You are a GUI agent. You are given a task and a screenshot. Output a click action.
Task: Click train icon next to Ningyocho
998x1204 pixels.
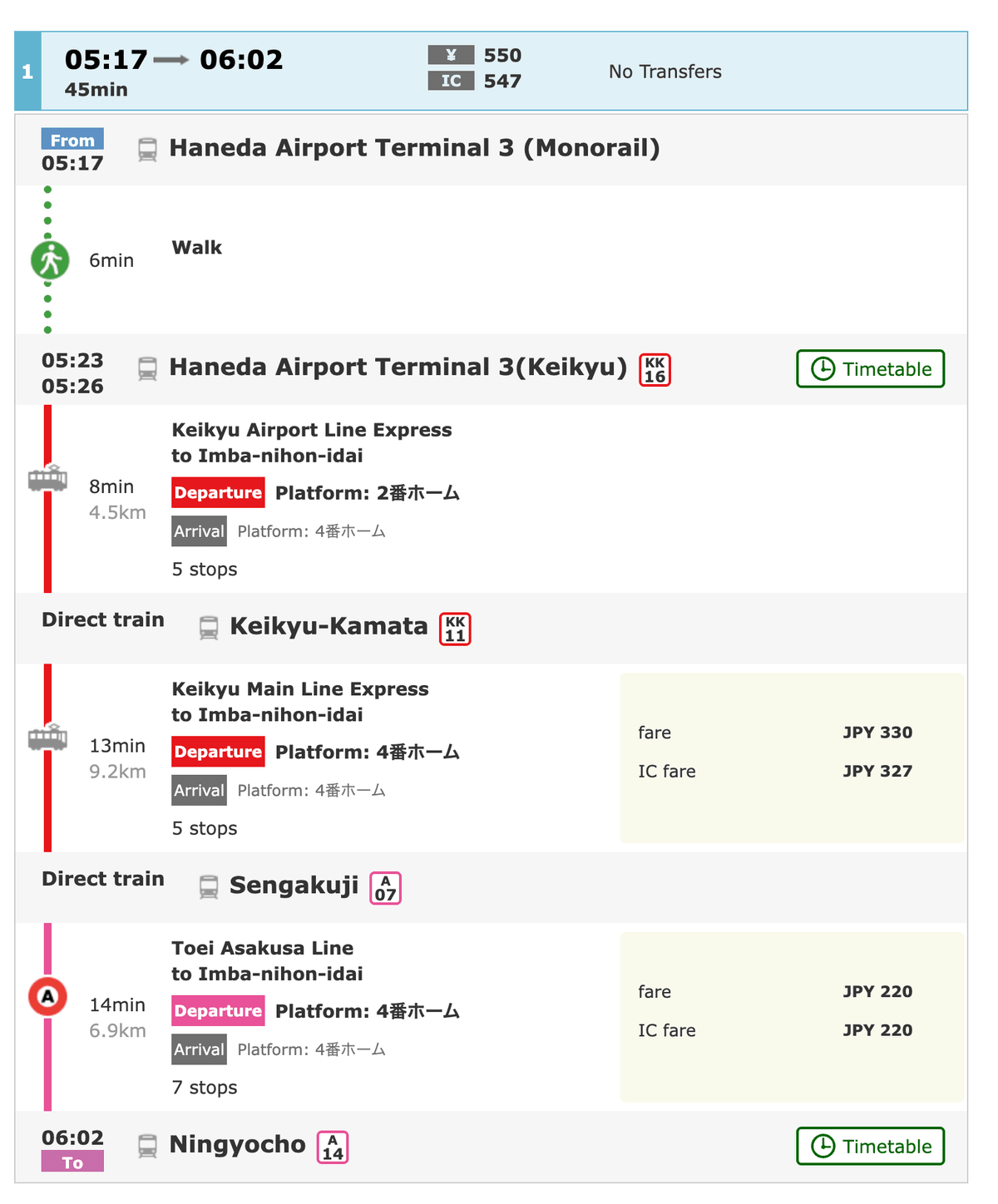point(147,1147)
